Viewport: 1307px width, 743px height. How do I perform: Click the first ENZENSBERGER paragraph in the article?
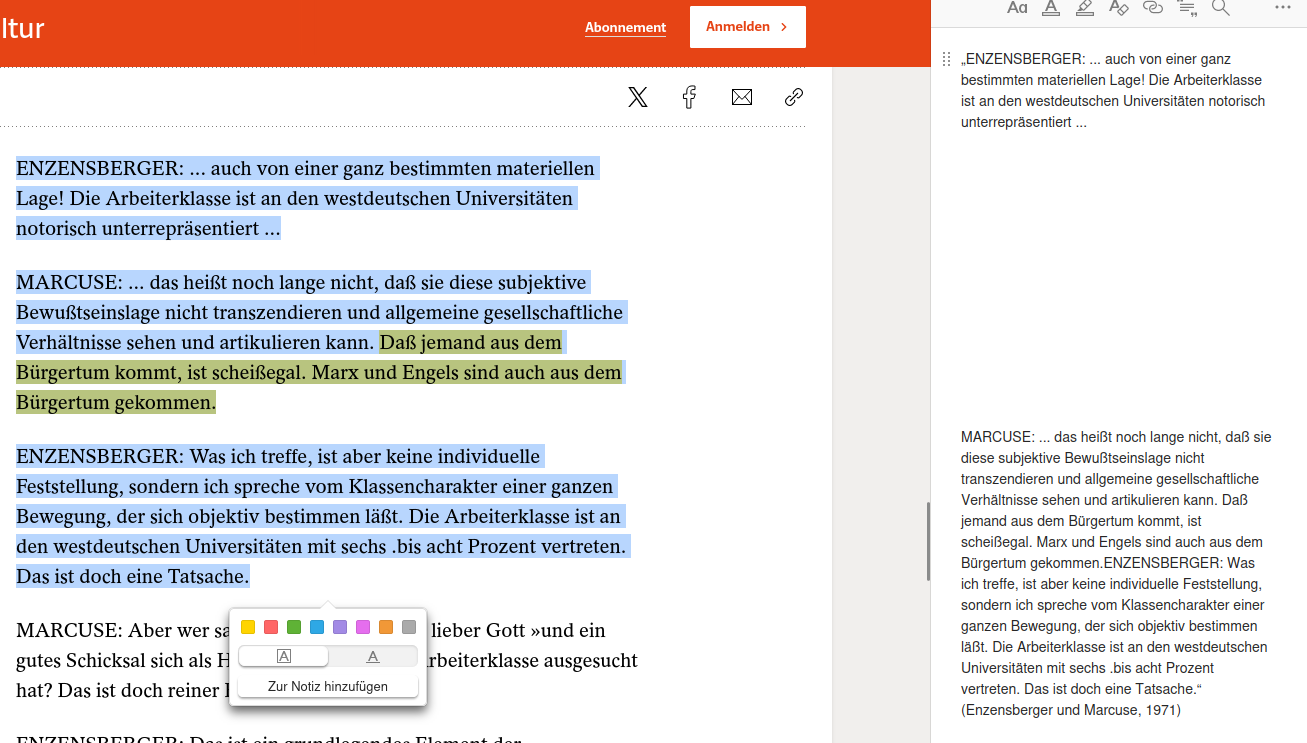pyautogui.click(x=308, y=198)
